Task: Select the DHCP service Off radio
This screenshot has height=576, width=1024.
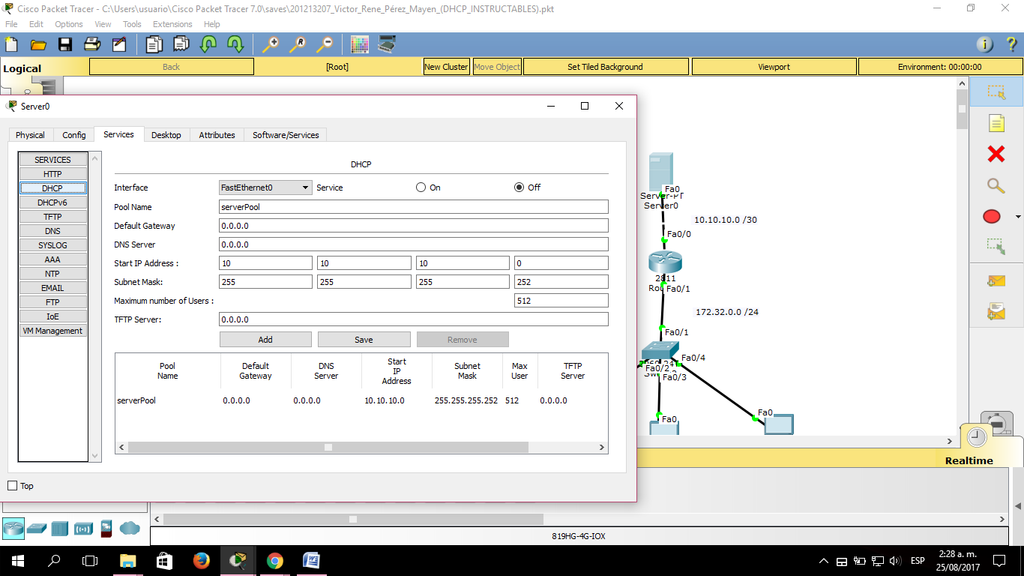Action: tap(519, 187)
